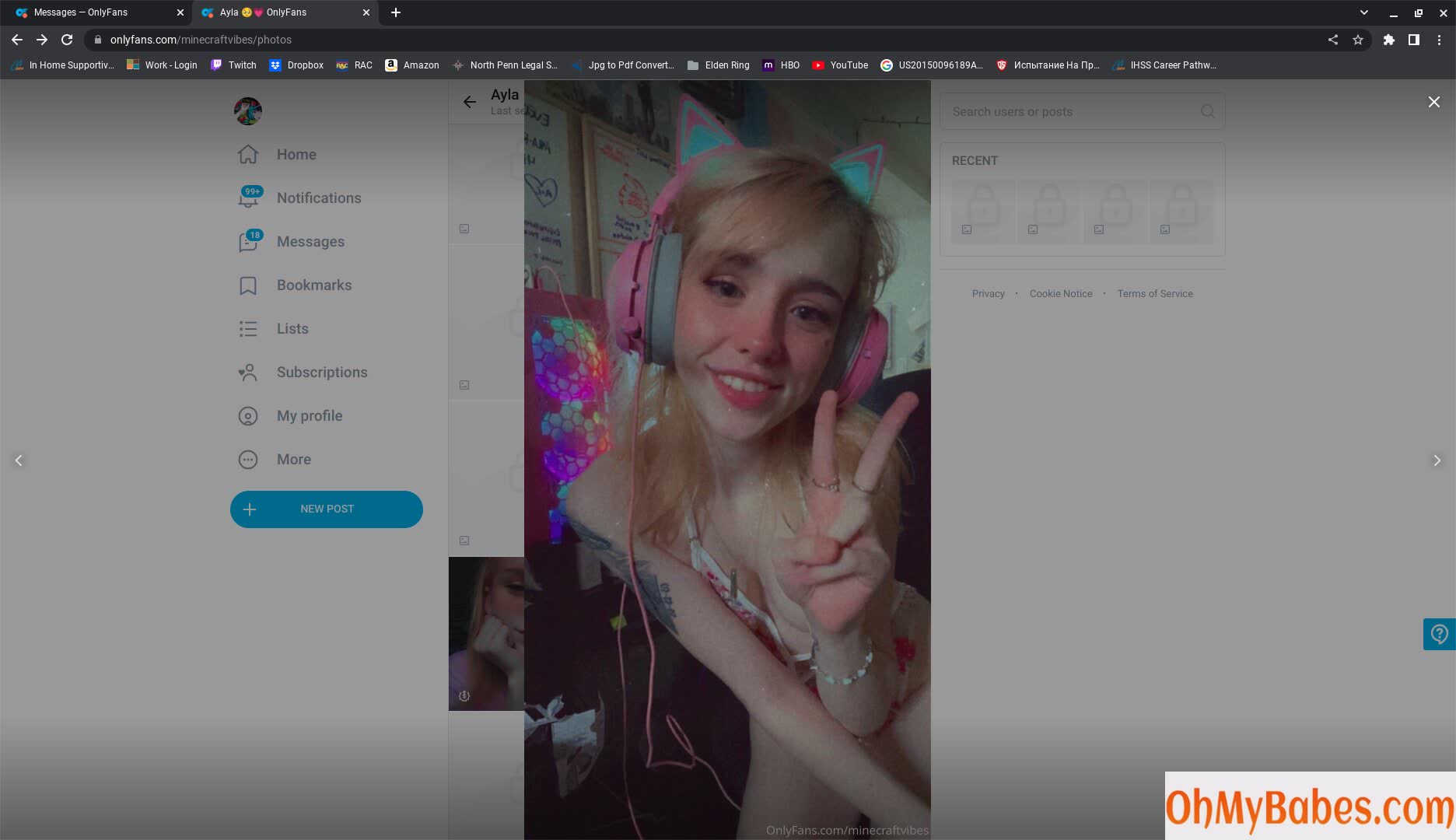Share this page from address bar
Screen dimensions: 1456x840
coord(1333,40)
